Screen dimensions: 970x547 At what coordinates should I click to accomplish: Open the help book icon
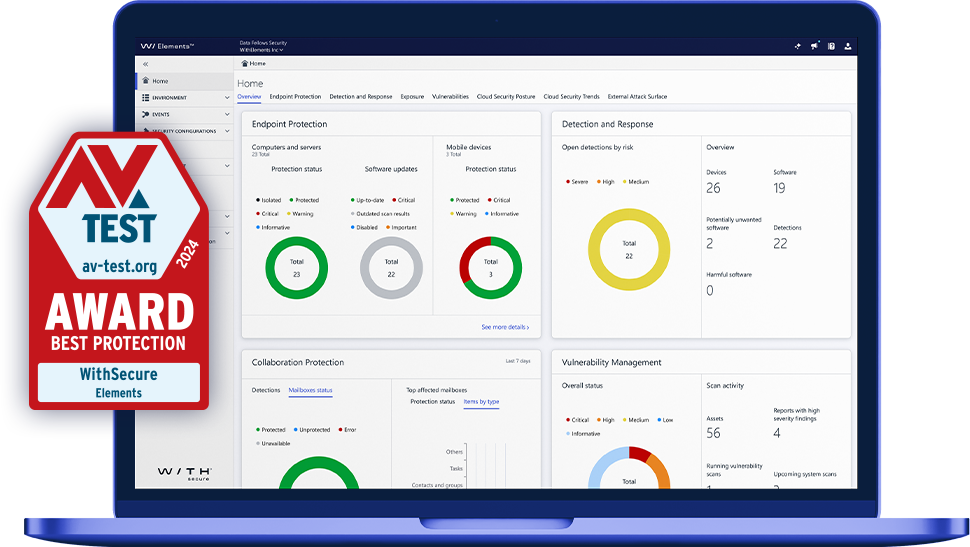point(831,46)
